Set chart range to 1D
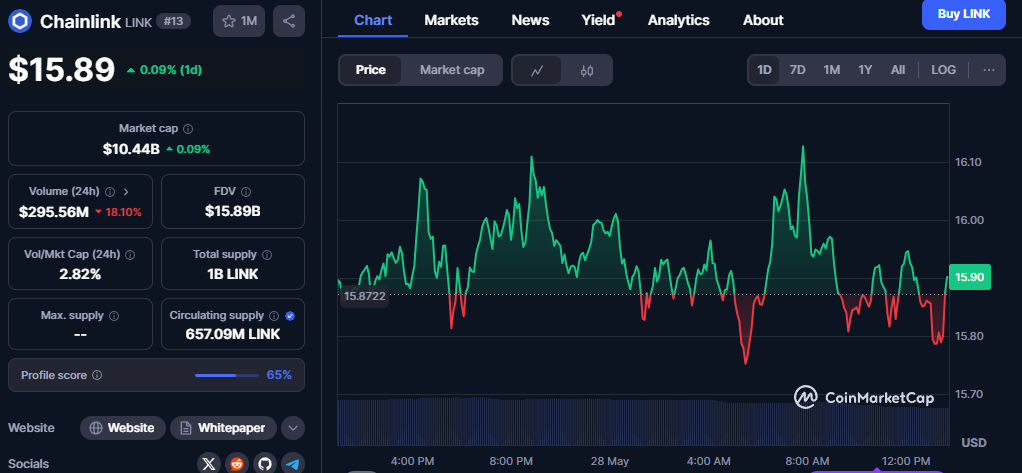 (x=764, y=70)
